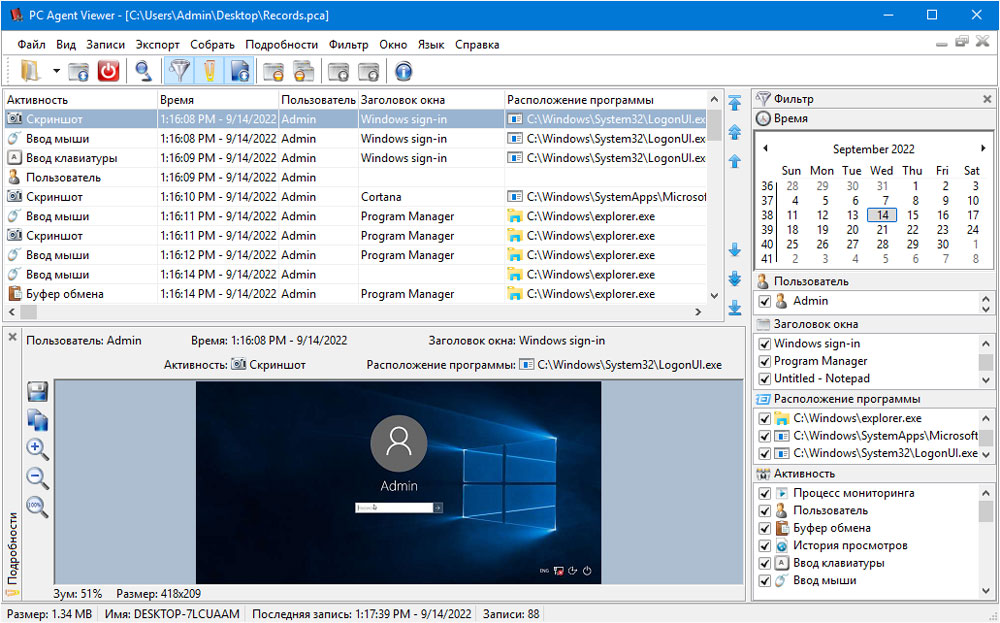Click the blue info icon in toolbar
Image resolution: width=1000 pixels, height=623 pixels.
point(403,71)
